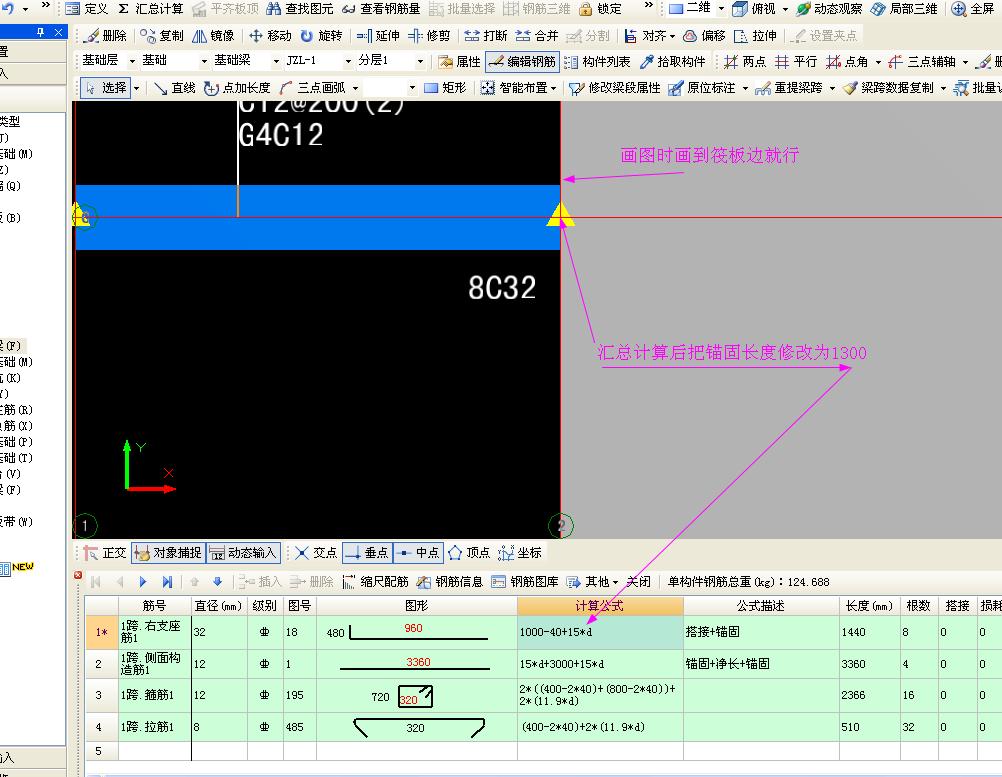
Task: Open 钢筋图库 rebar shape library
Action: coord(525,581)
